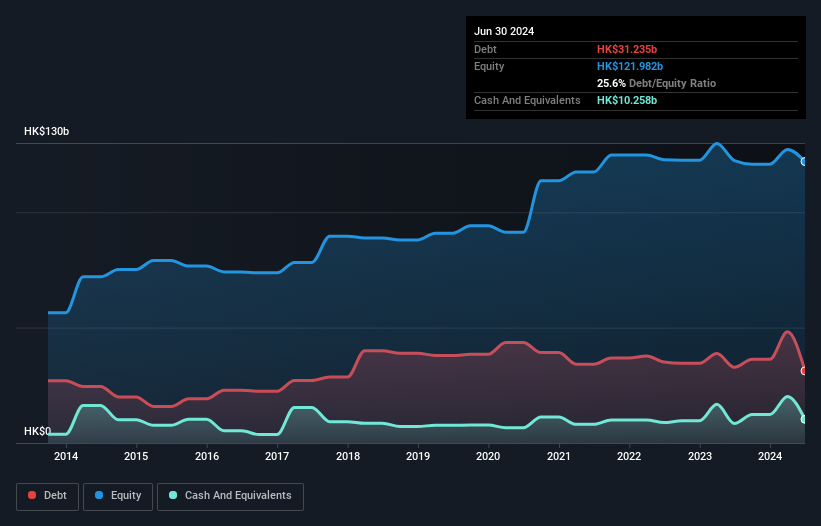
Task: Click the Cash endpoint marker on teal line
Action: [804, 419]
